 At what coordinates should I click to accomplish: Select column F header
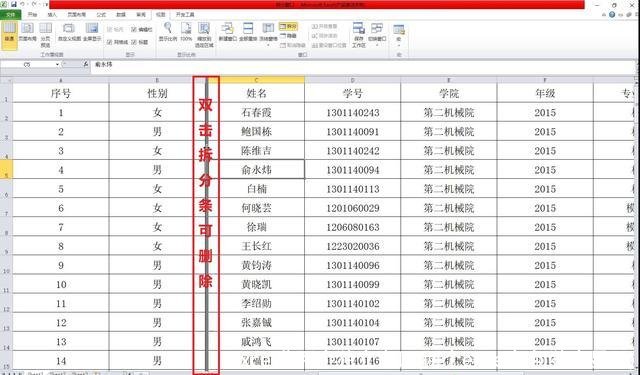point(545,80)
